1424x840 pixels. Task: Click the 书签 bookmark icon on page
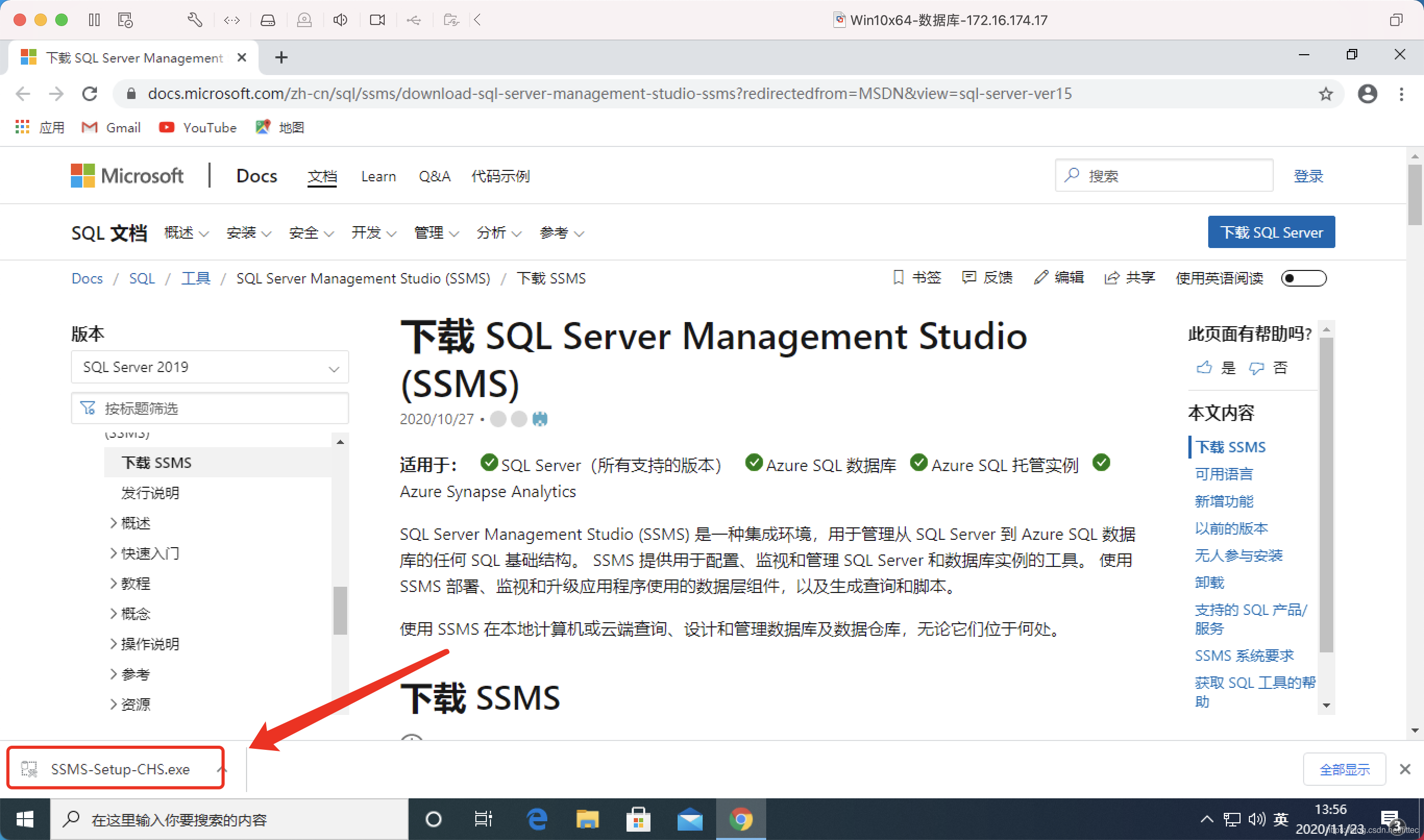coord(898,277)
